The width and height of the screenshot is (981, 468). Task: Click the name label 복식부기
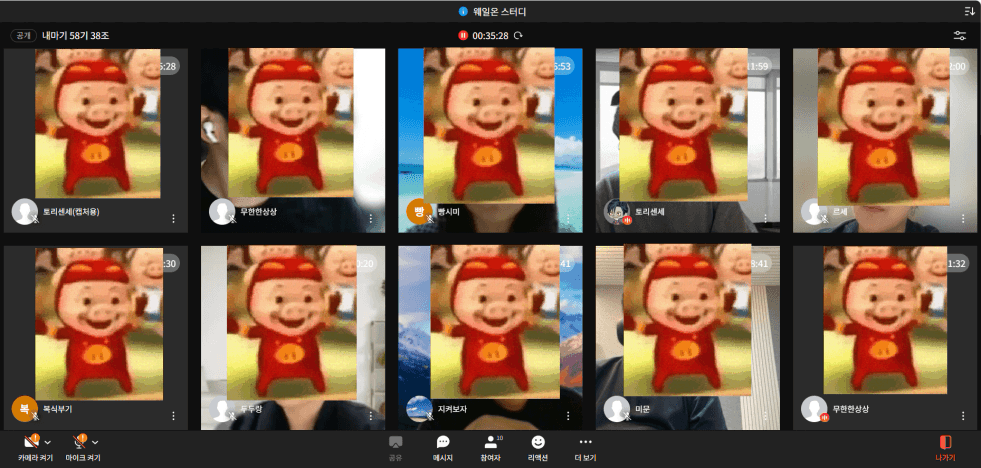pyautogui.click(x=58, y=409)
